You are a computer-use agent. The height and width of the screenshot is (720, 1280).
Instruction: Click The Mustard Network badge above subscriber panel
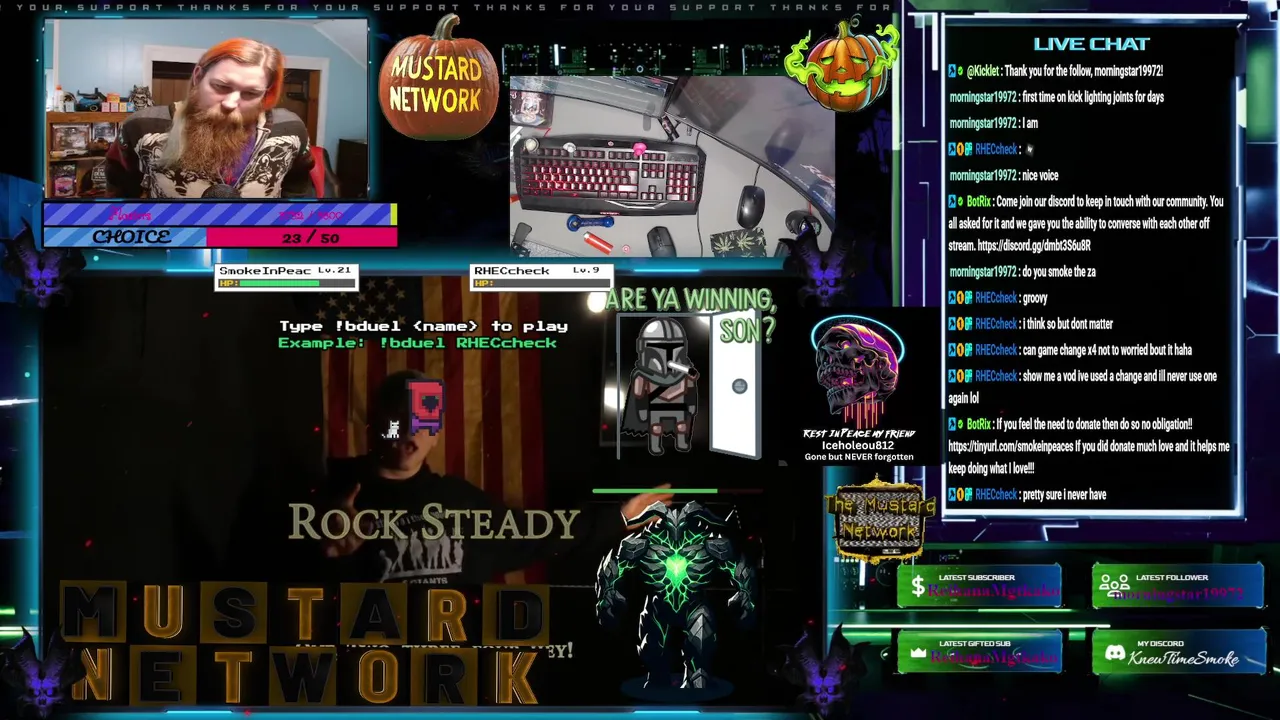pyautogui.click(x=881, y=519)
